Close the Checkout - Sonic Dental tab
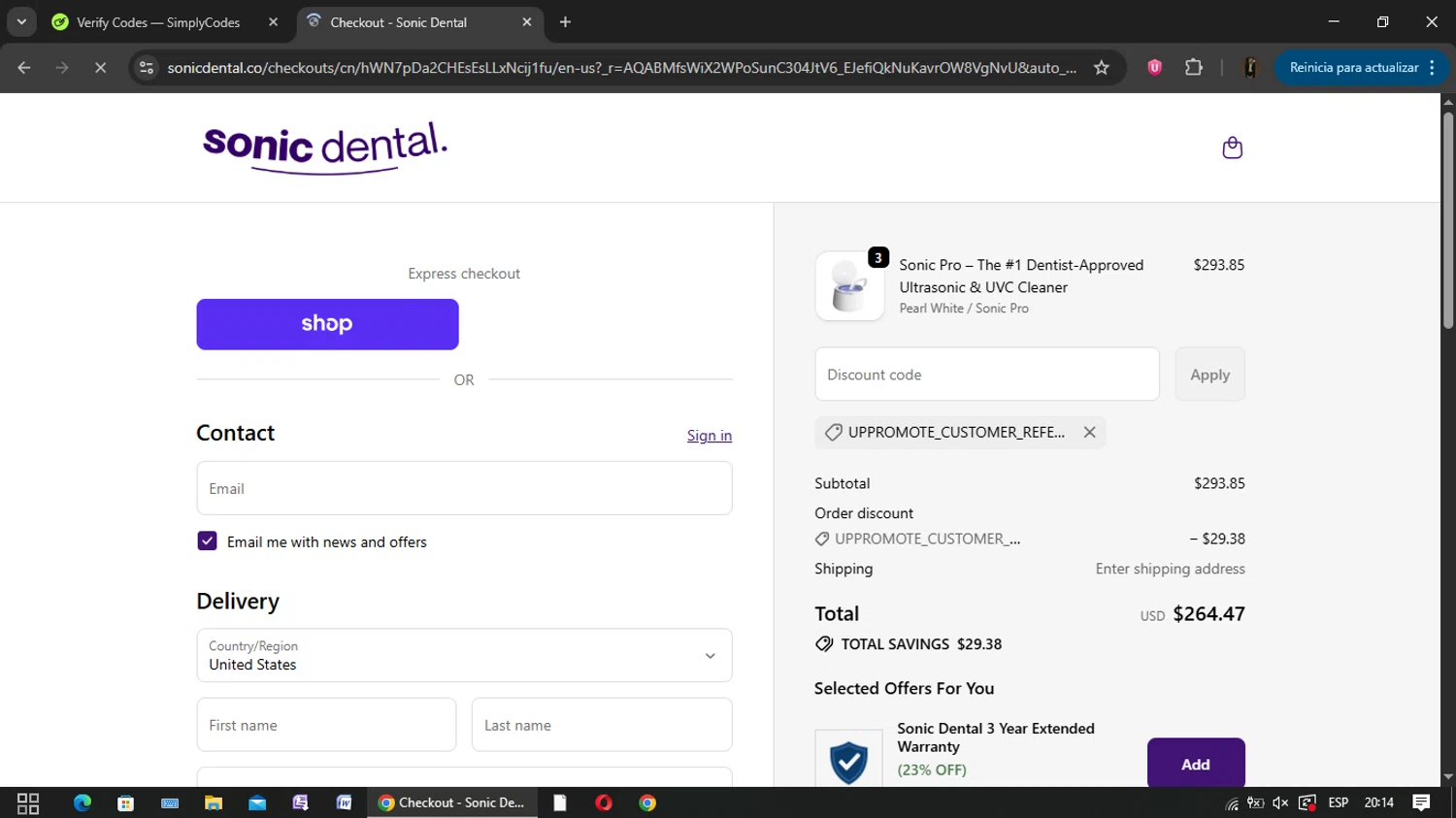 tap(527, 22)
